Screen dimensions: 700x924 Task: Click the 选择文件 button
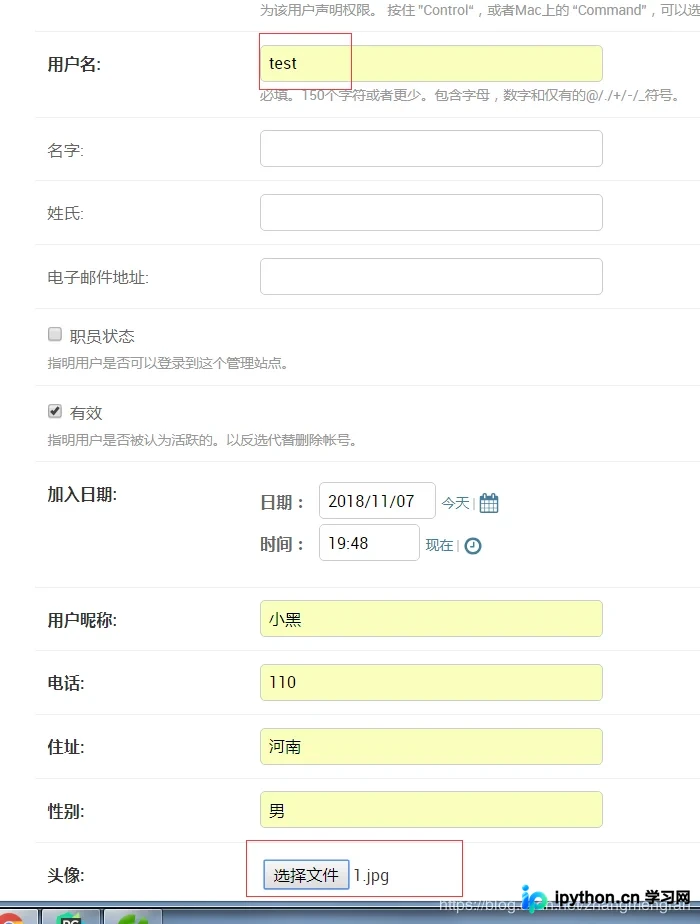306,874
